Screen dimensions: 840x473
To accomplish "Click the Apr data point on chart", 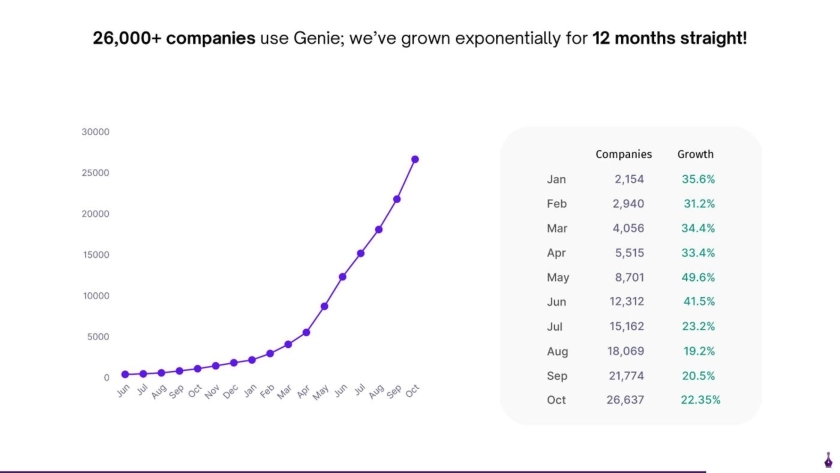I will (306, 332).
